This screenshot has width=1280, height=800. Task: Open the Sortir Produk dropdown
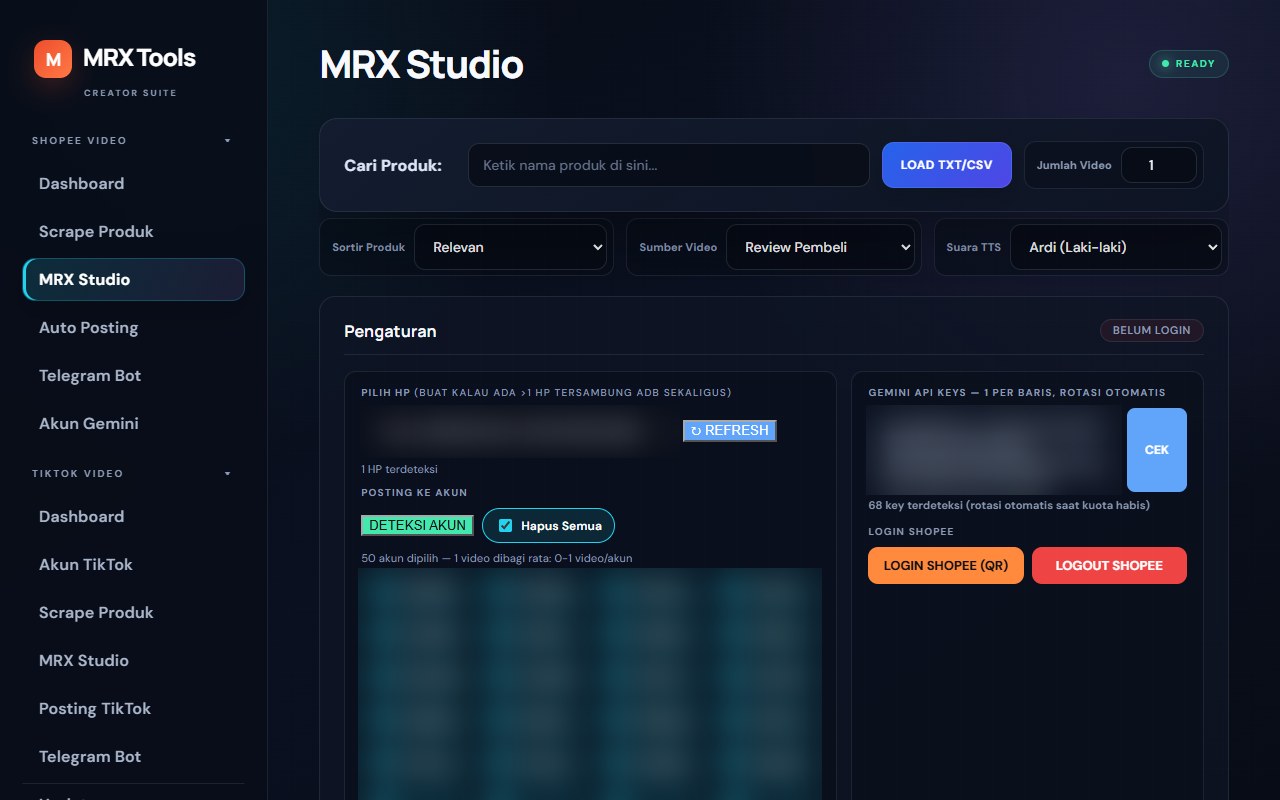pos(511,247)
